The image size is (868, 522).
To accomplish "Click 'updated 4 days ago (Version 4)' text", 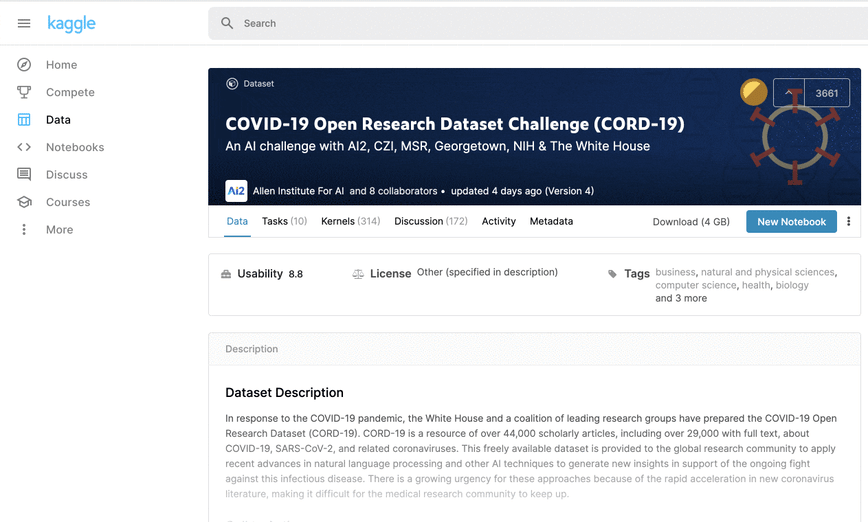I will pyautogui.click(x=522, y=191).
